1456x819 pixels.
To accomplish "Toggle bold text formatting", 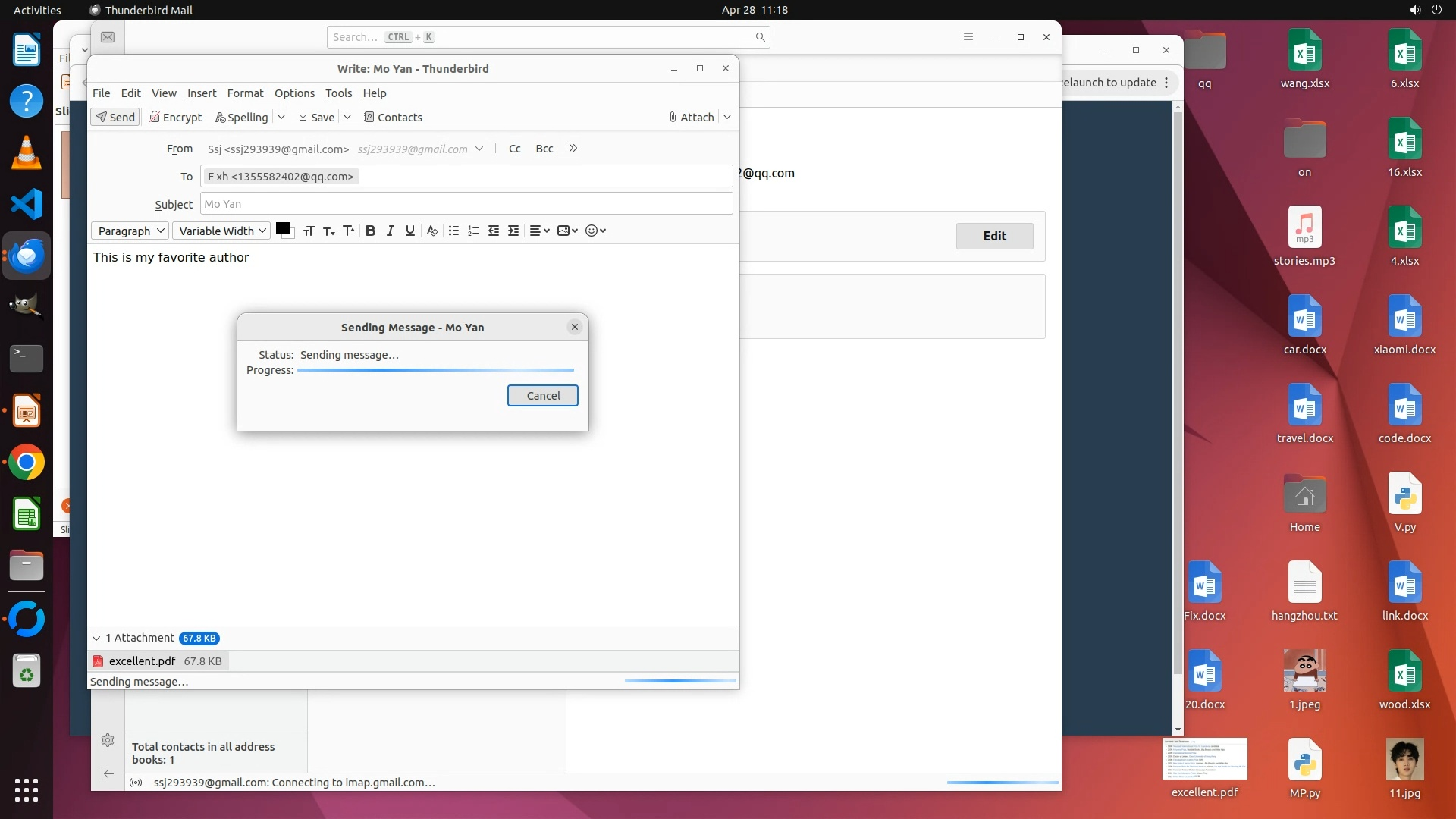I will point(370,231).
